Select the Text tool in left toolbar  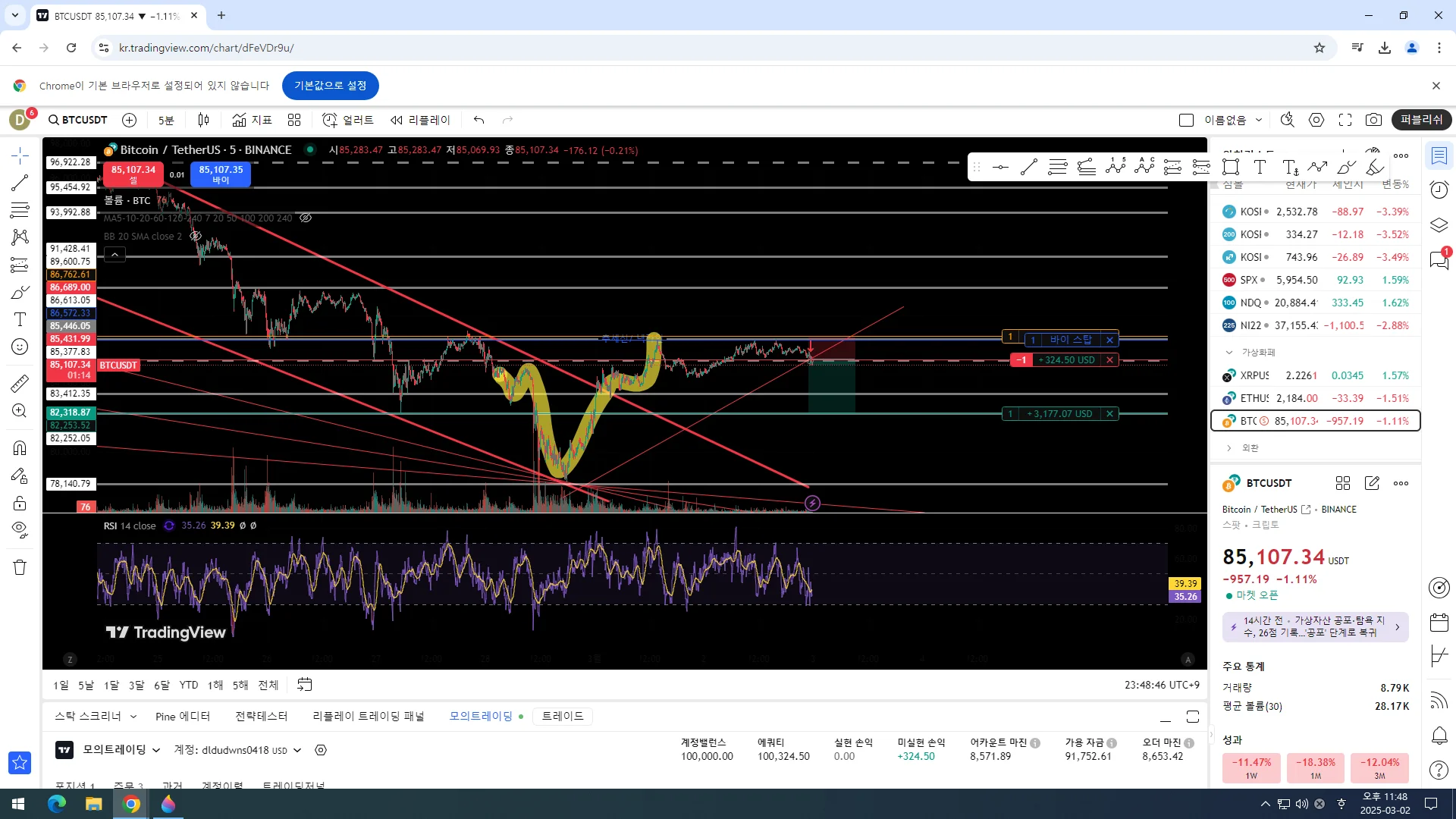coord(20,319)
